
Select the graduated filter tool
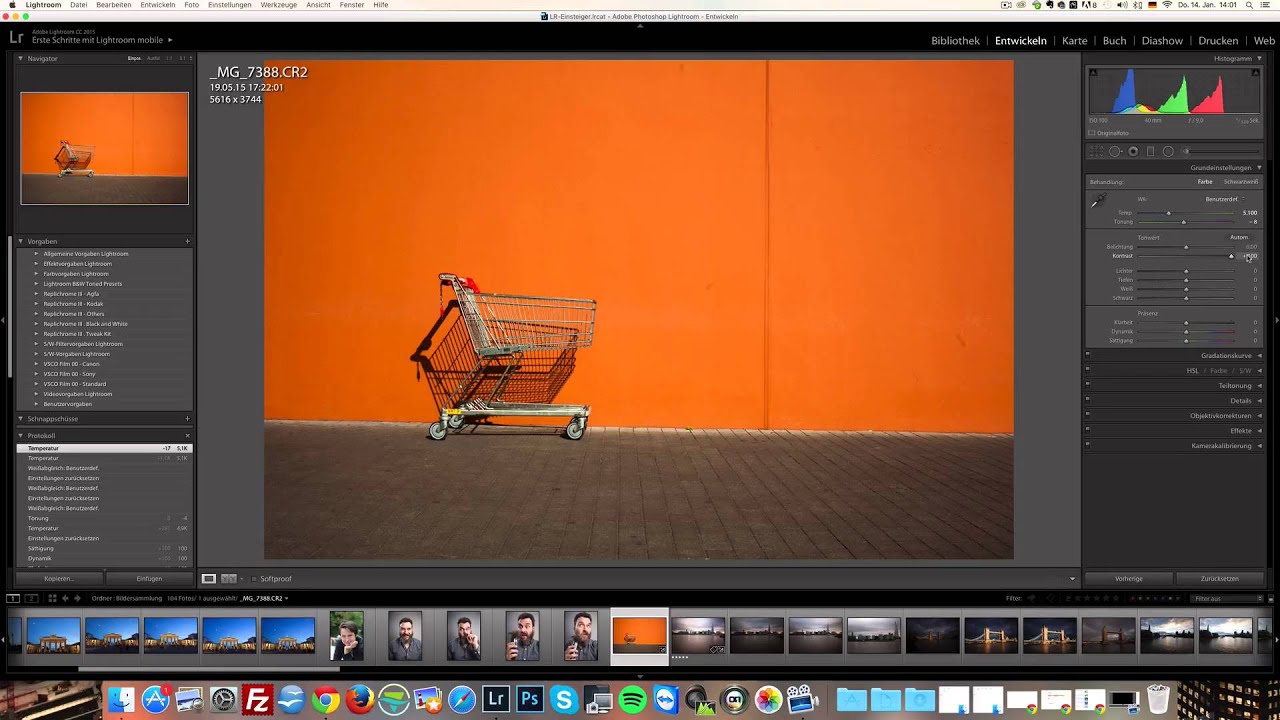click(1150, 152)
